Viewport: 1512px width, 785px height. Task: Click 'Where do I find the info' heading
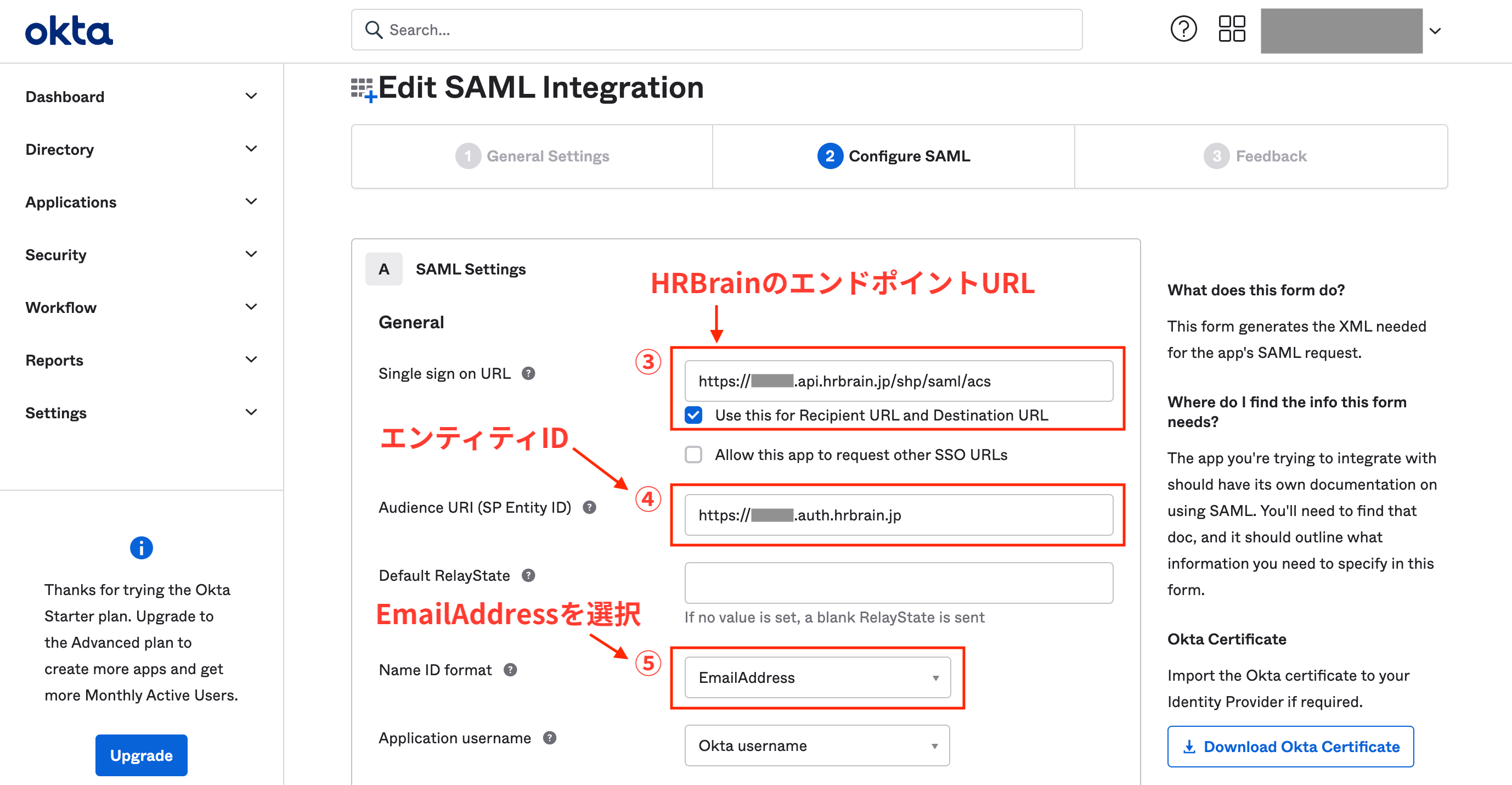1287,412
